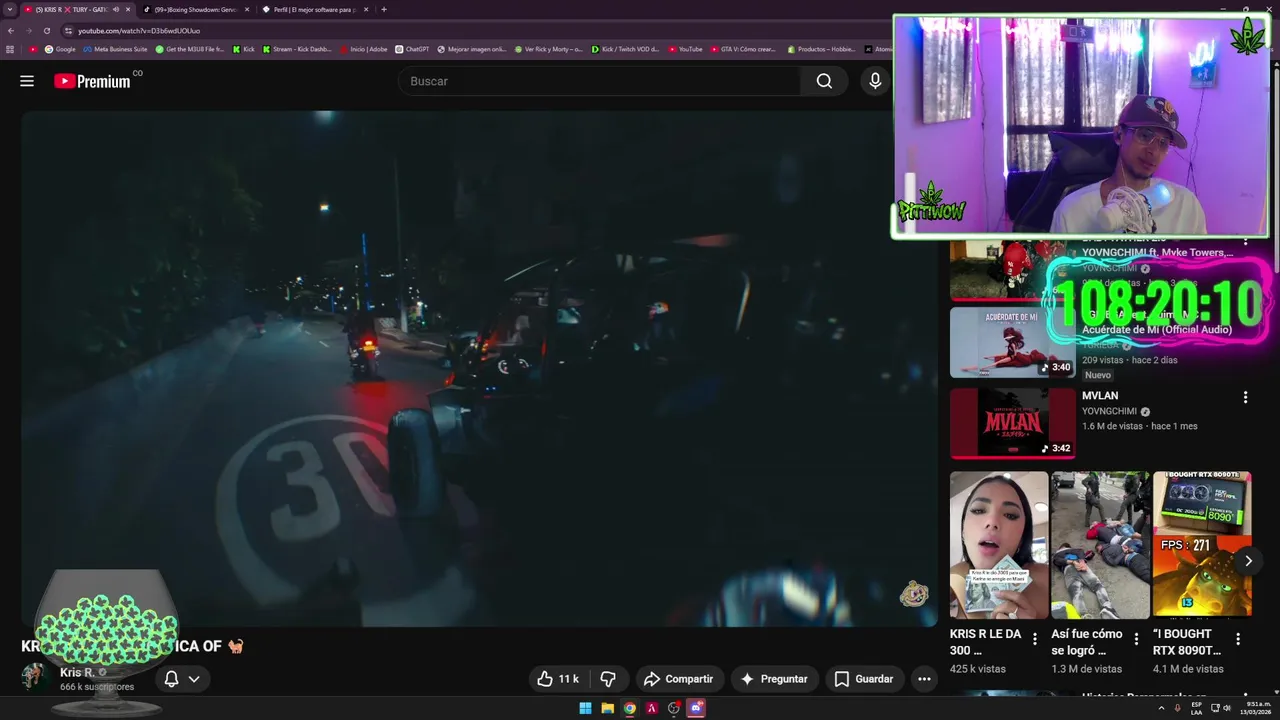This screenshot has width=1280, height=720.
Task: Open the Productos Hobbie bookmark
Action: pos(821,49)
